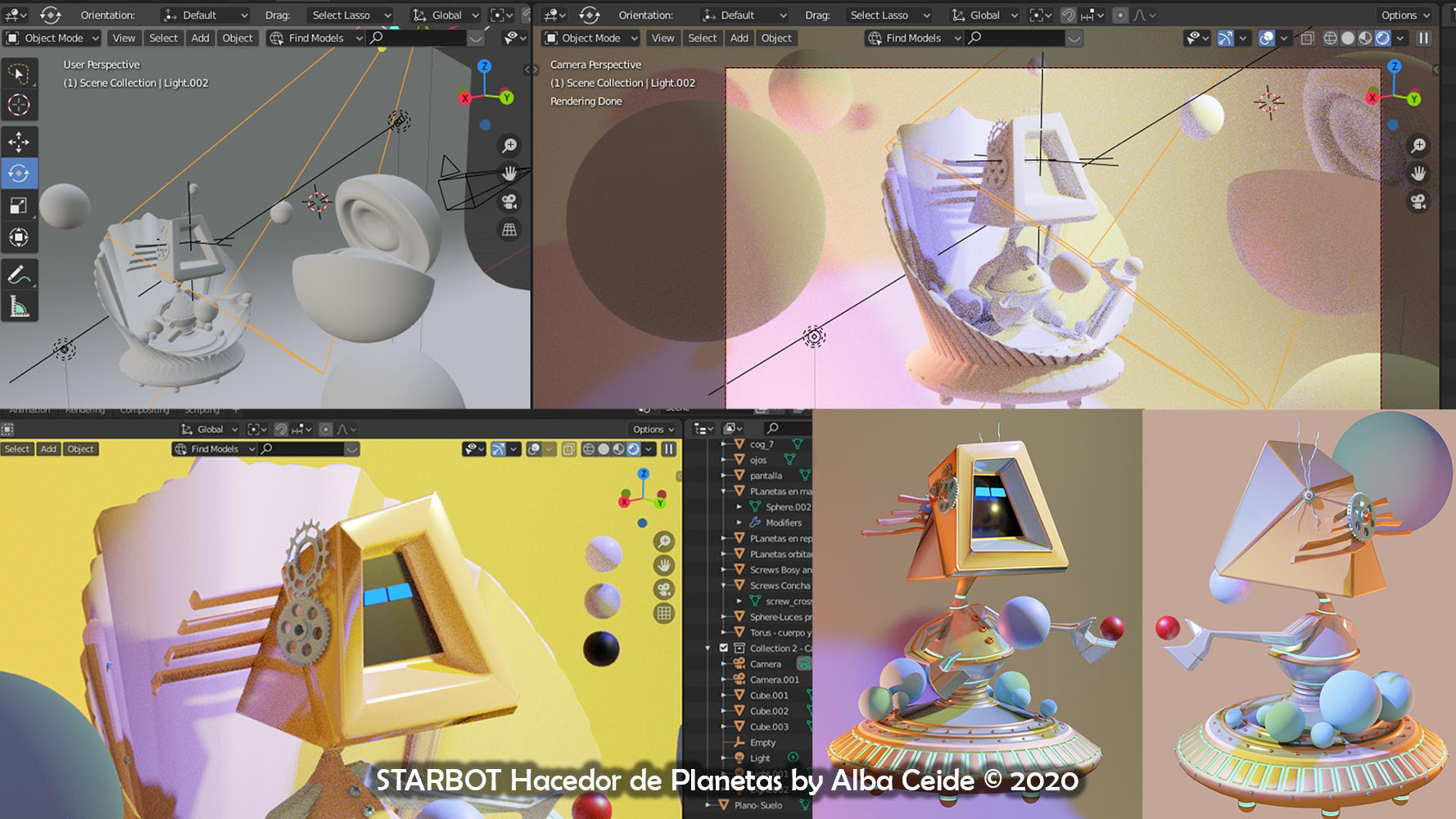This screenshot has width=1456, height=819.
Task: Open Object menu in User Perspective viewport
Action: point(237,38)
